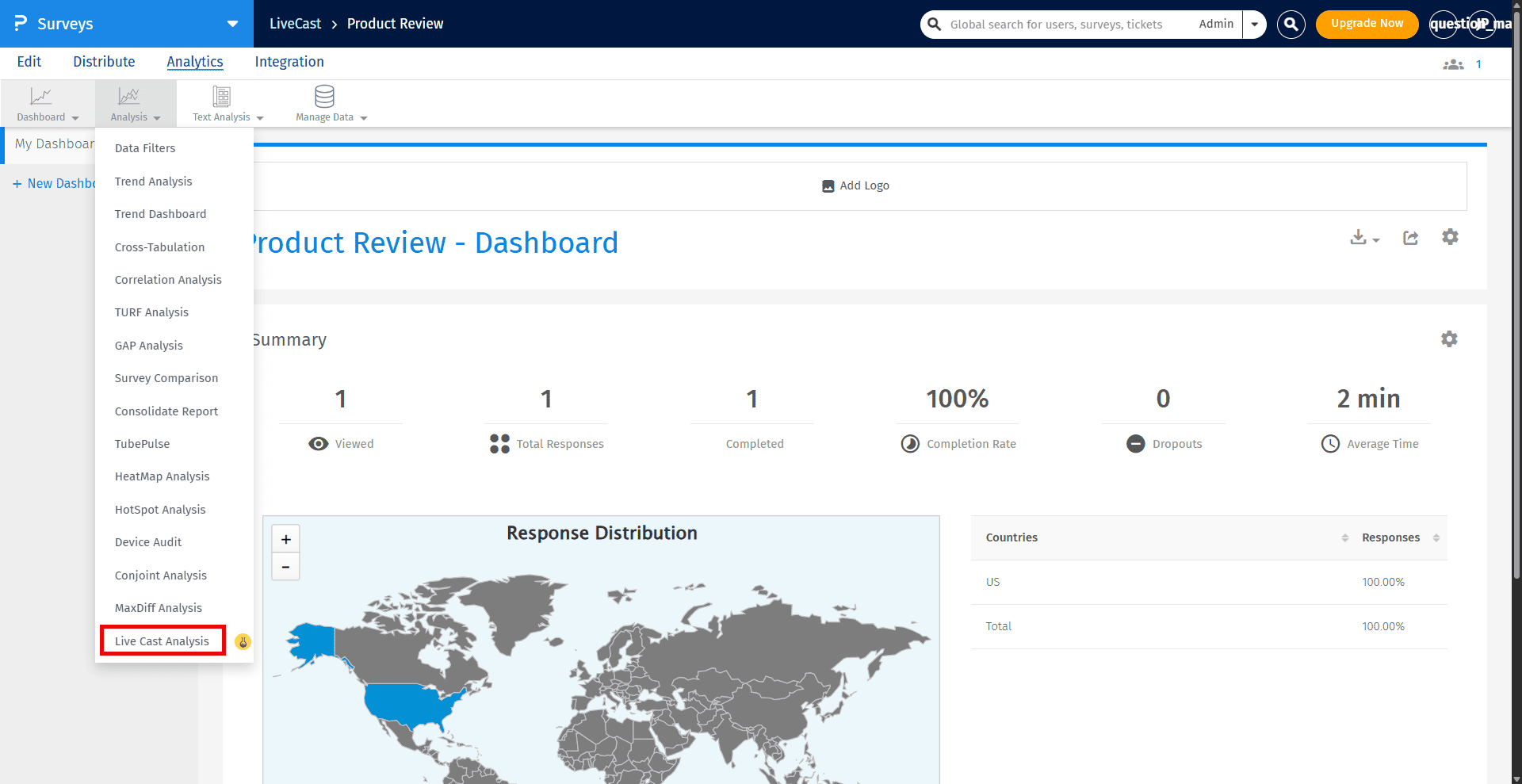Switch to the Distribute tab
Screen dimensions: 1522x784
(x=104, y=62)
